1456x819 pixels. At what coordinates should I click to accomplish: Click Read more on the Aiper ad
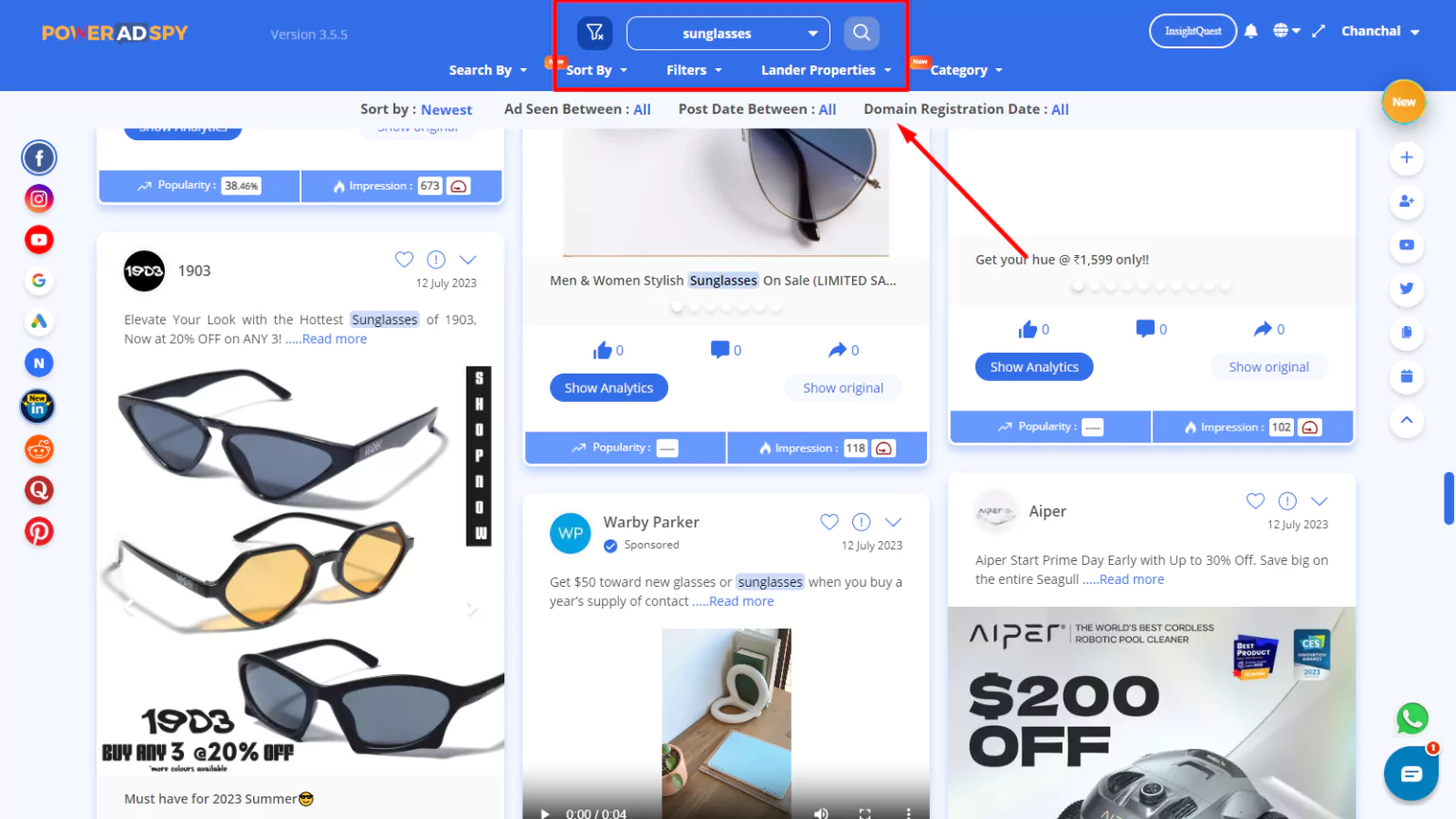pos(1132,580)
